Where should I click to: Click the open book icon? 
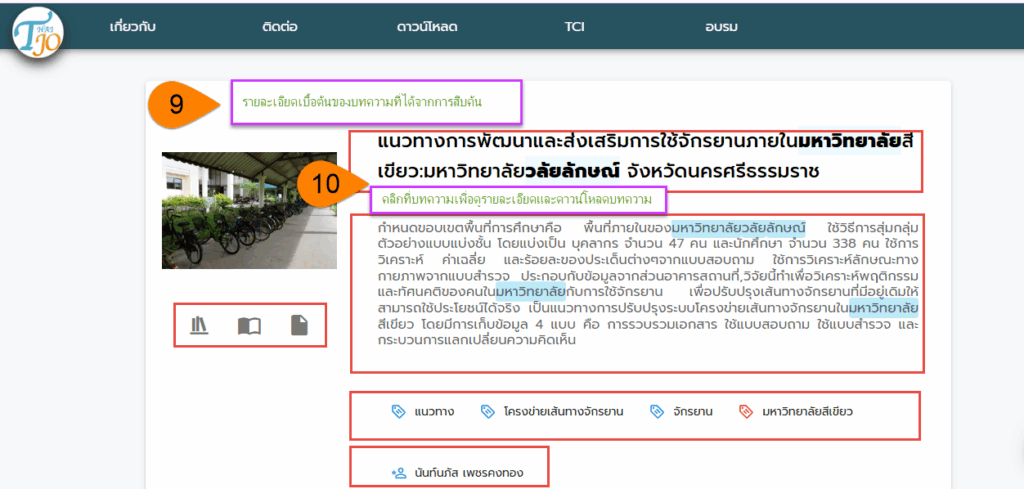click(x=249, y=325)
